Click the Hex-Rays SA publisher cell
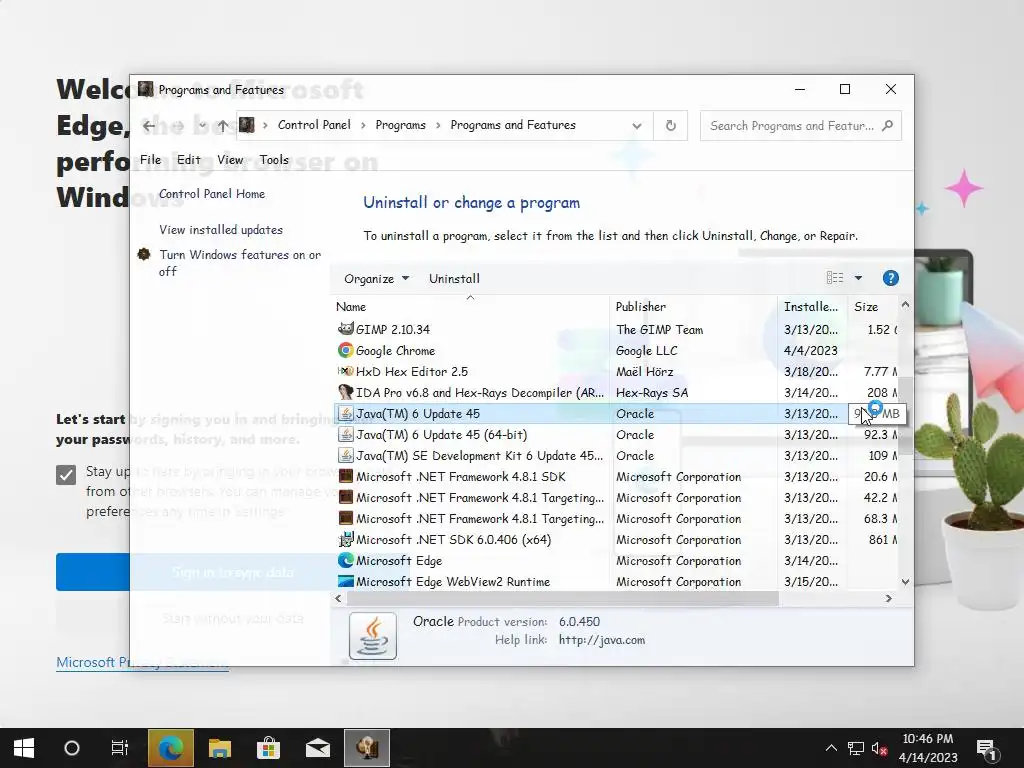Screen dimensions: 1024x768 (x=652, y=392)
